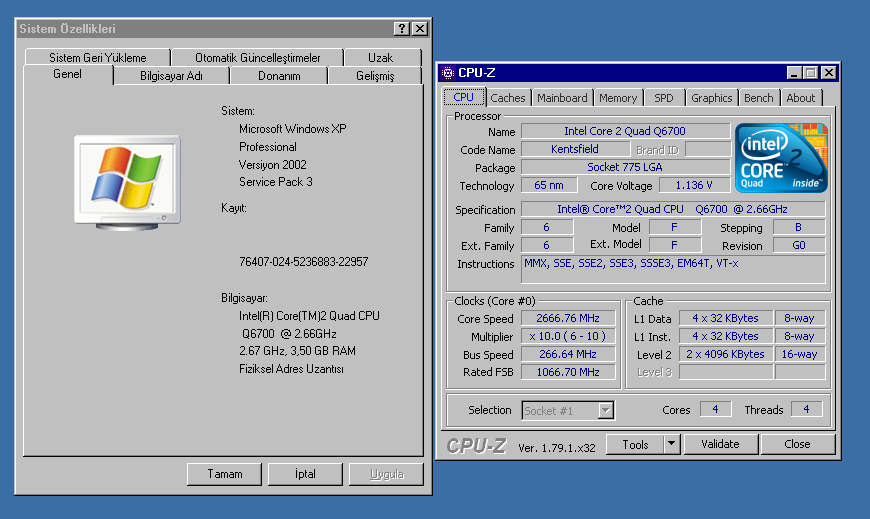Switch to the Mainboard tab in CPU-Z
The image size is (870, 519).
tap(562, 98)
